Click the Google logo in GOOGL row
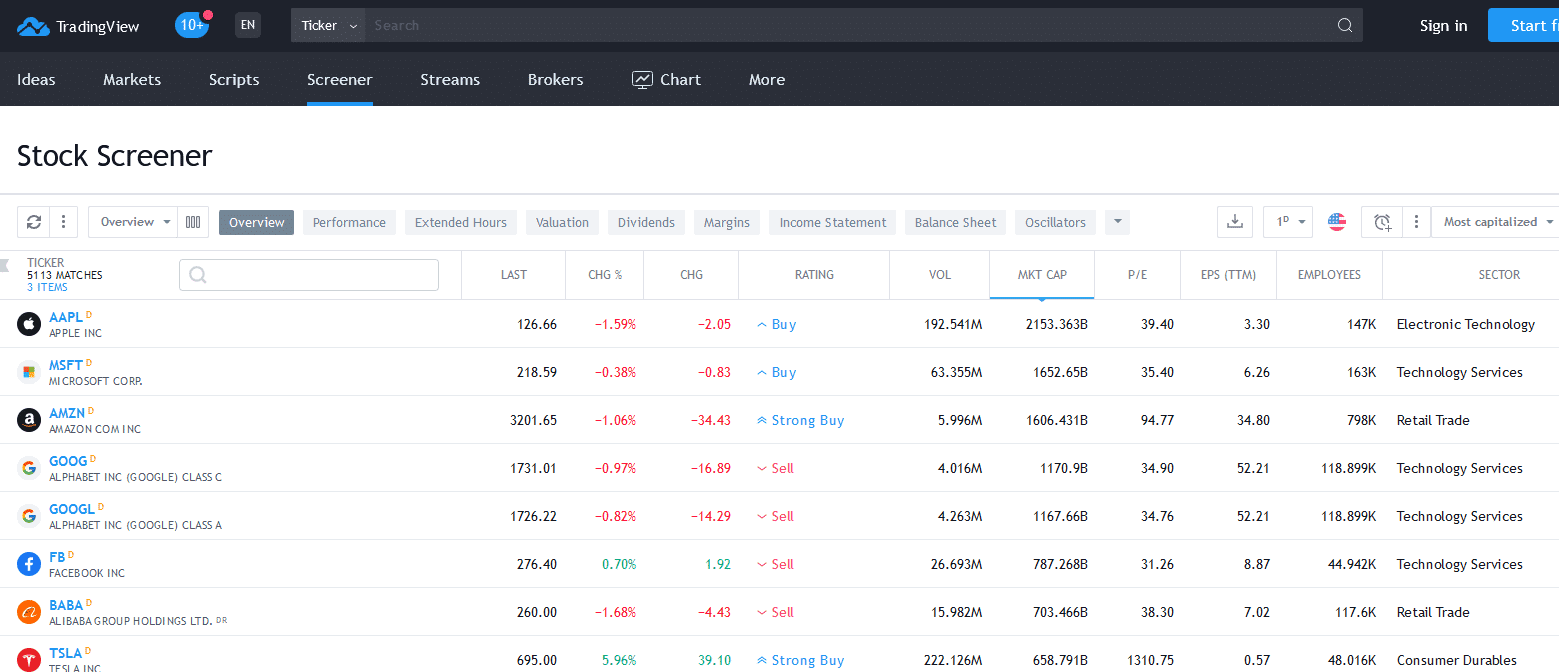This screenshot has height=672, width=1559. (29, 516)
